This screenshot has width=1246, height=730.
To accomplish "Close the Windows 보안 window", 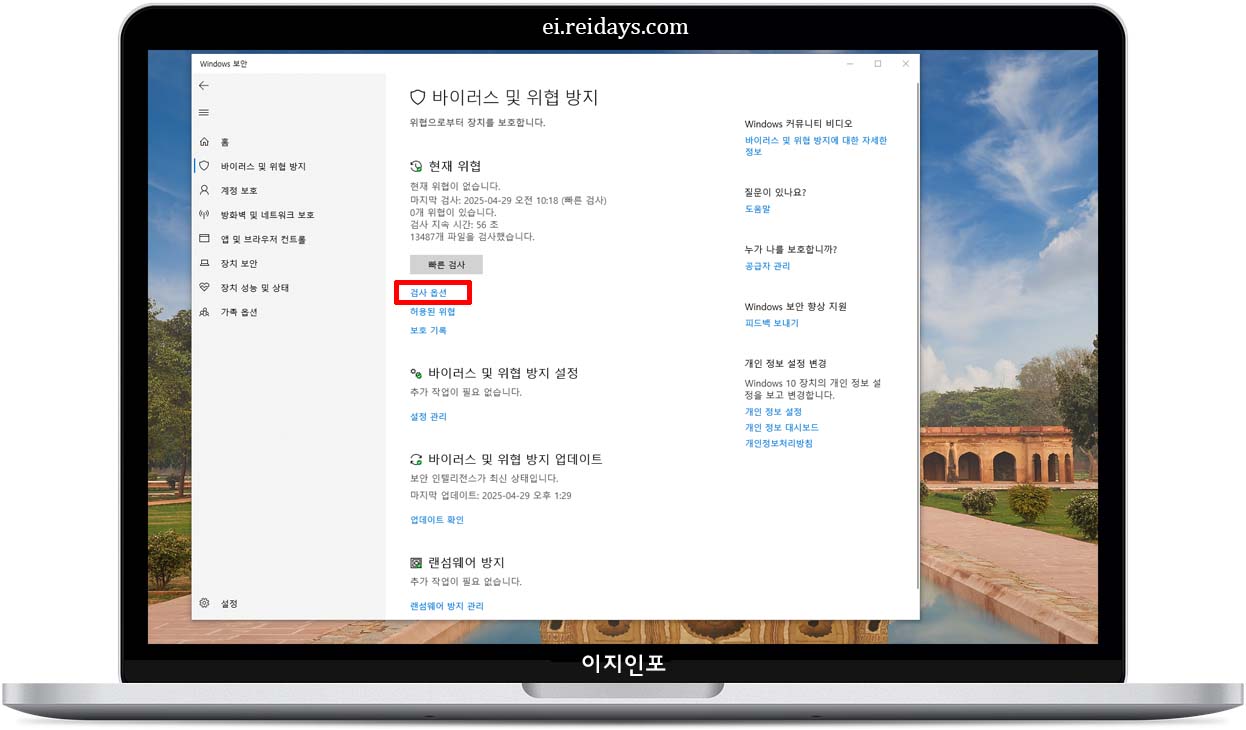I will pos(905,64).
